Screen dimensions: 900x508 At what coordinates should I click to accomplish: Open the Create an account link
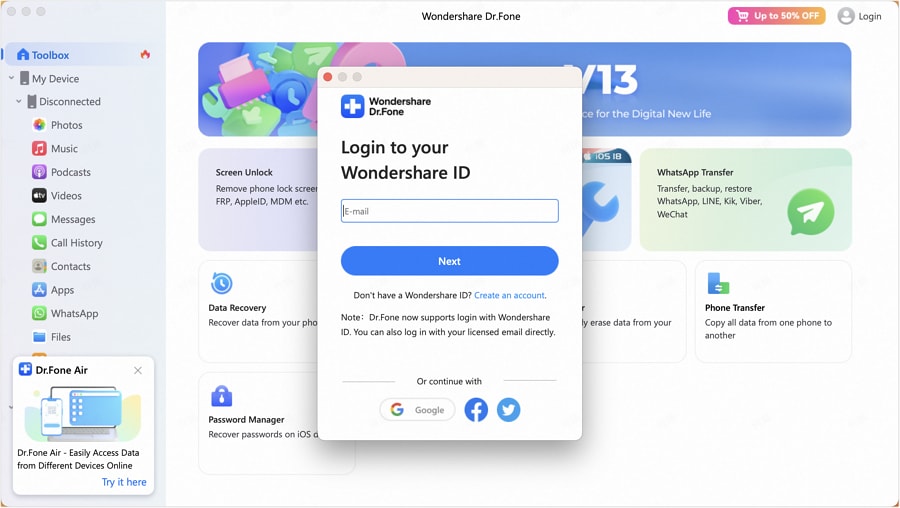click(509, 295)
